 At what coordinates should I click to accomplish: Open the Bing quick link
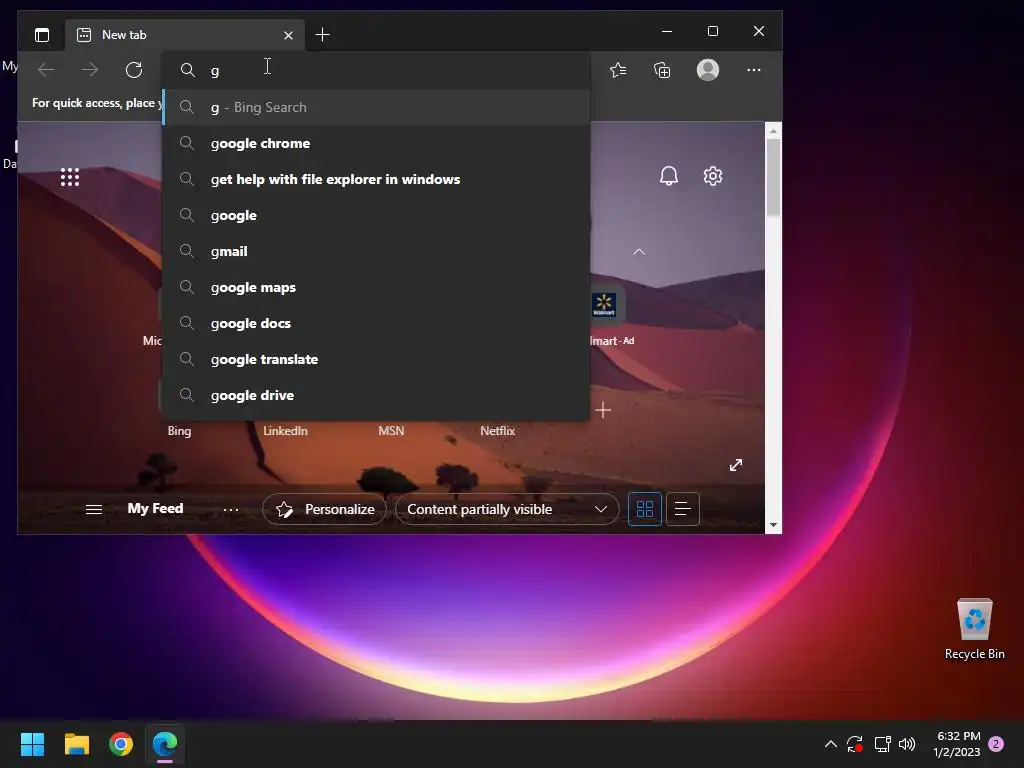[x=179, y=430]
